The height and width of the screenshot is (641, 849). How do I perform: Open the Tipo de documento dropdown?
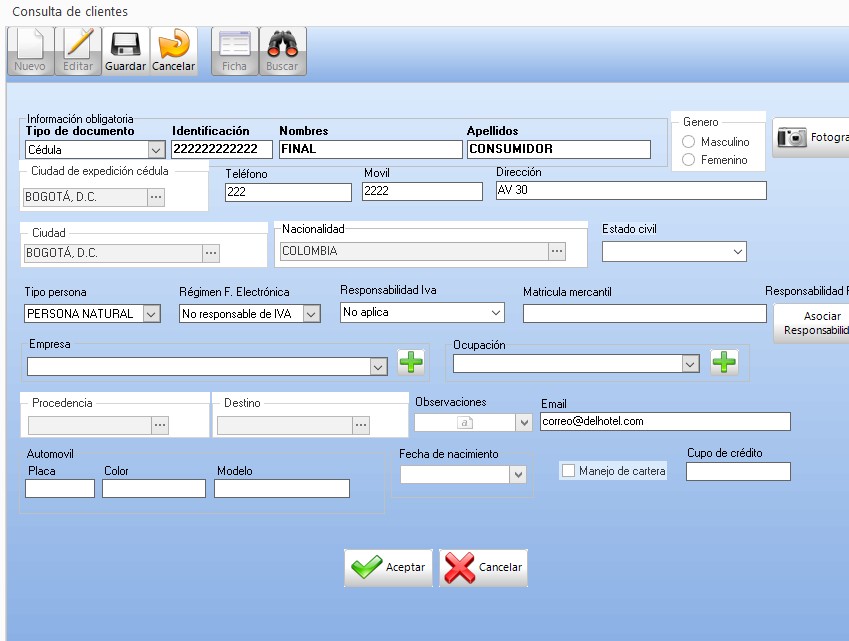click(x=156, y=150)
